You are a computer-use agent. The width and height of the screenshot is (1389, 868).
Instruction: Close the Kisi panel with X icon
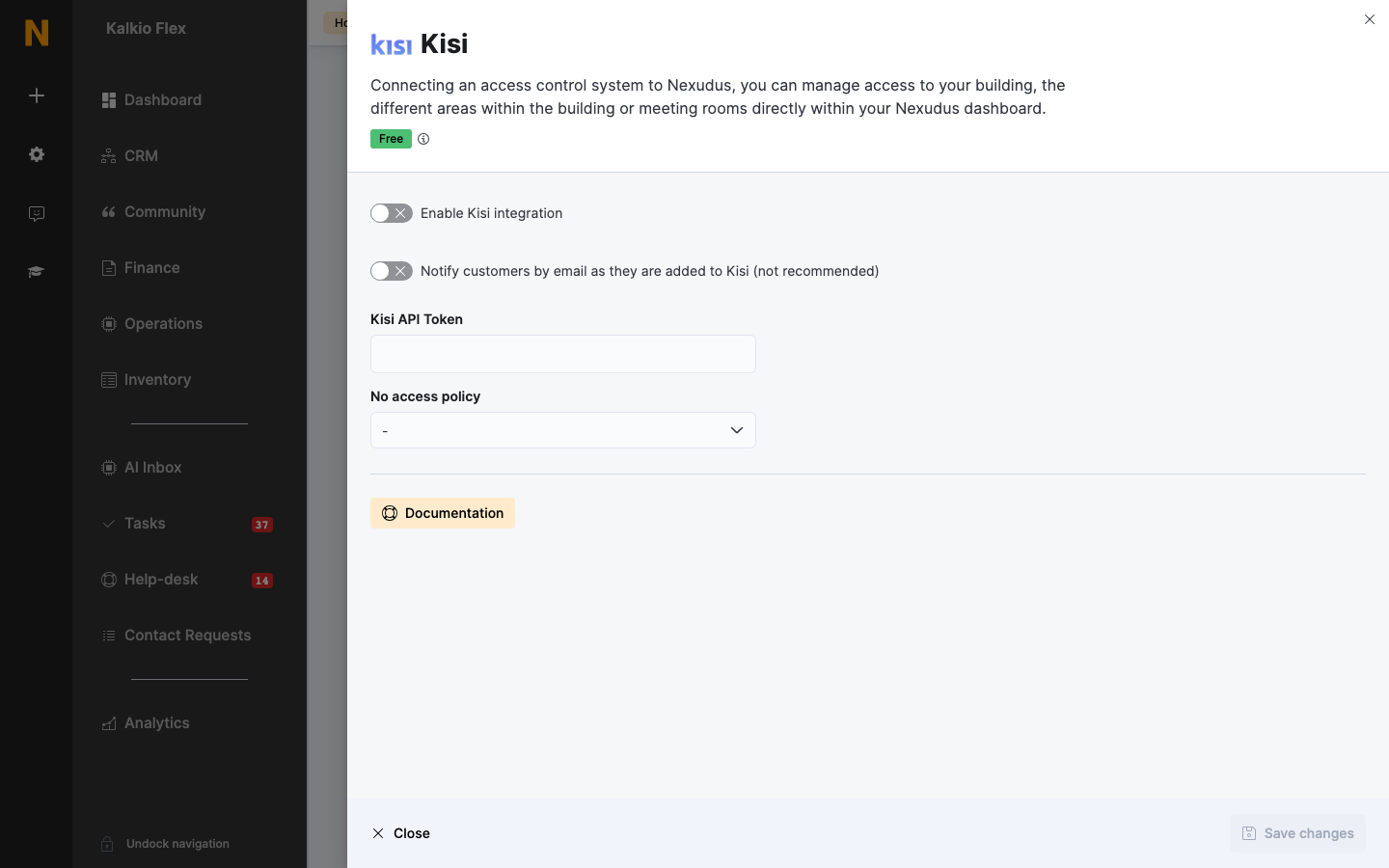tap(1370, 19)
